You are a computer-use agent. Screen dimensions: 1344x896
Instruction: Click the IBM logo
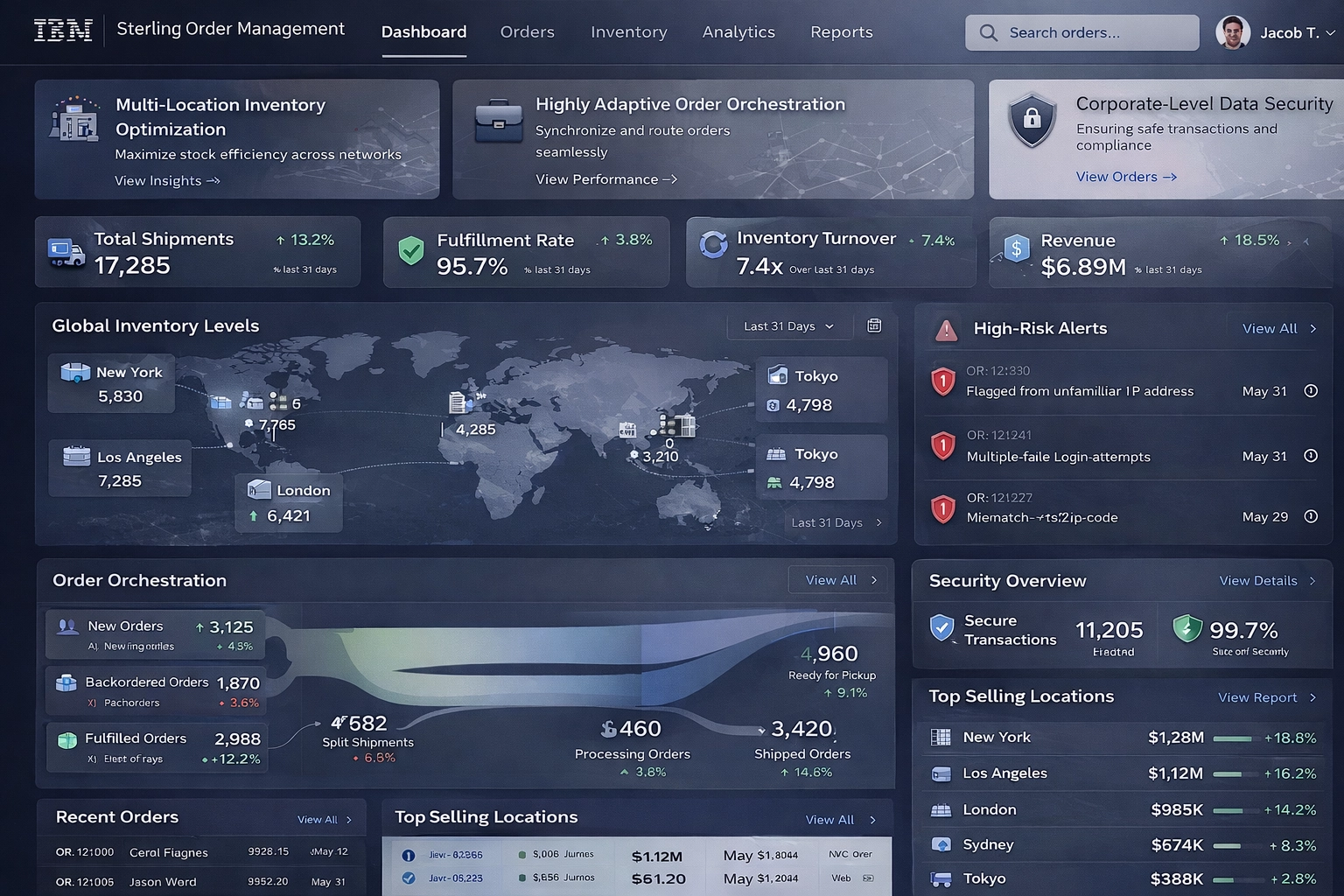pyautogui.click(x=62, y=29)
